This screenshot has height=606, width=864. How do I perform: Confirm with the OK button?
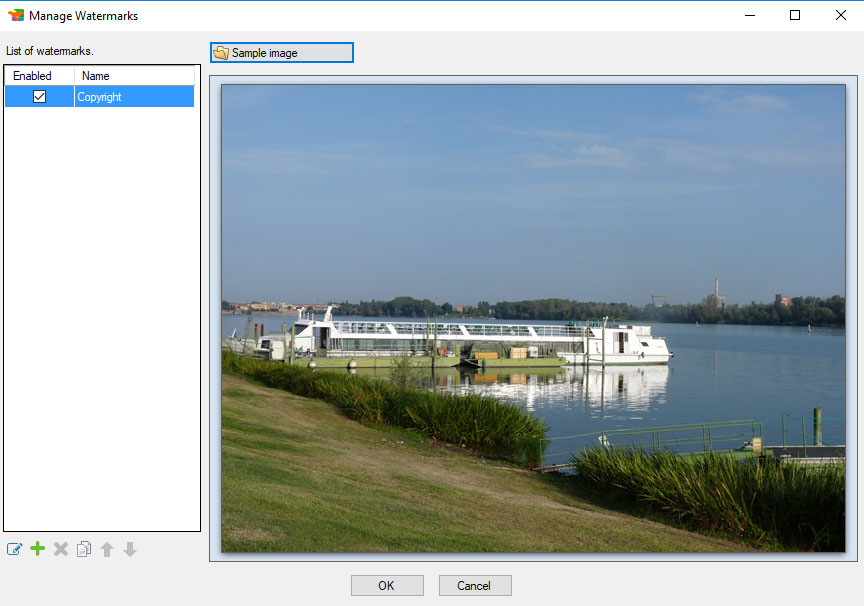[387, 586]
